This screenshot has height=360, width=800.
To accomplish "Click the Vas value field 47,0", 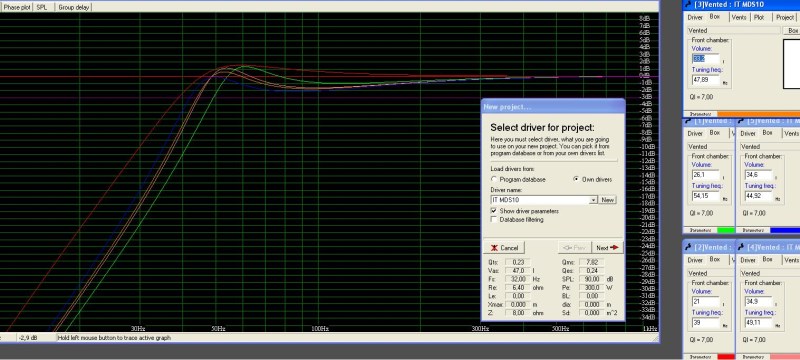I will click(518, 271).
